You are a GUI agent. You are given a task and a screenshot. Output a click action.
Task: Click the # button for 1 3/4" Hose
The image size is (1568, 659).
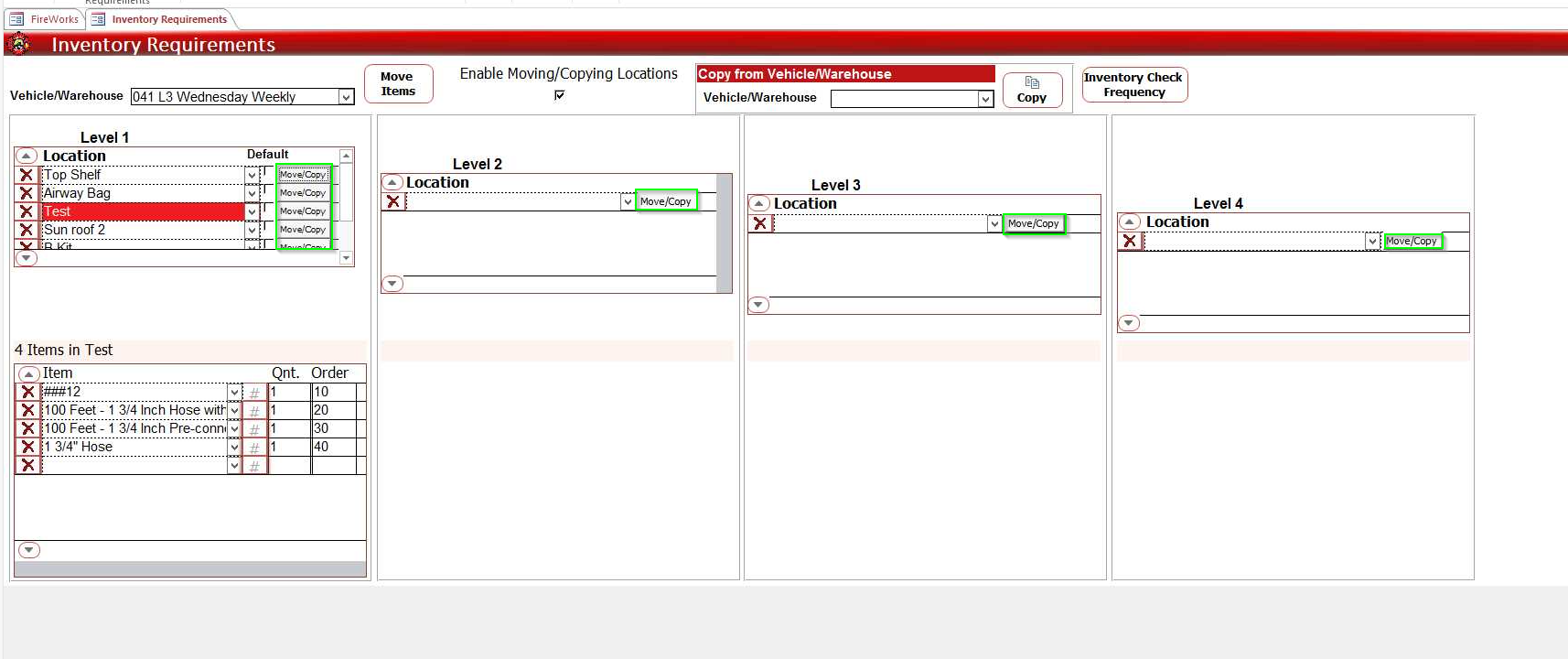(x=254, y=448)
